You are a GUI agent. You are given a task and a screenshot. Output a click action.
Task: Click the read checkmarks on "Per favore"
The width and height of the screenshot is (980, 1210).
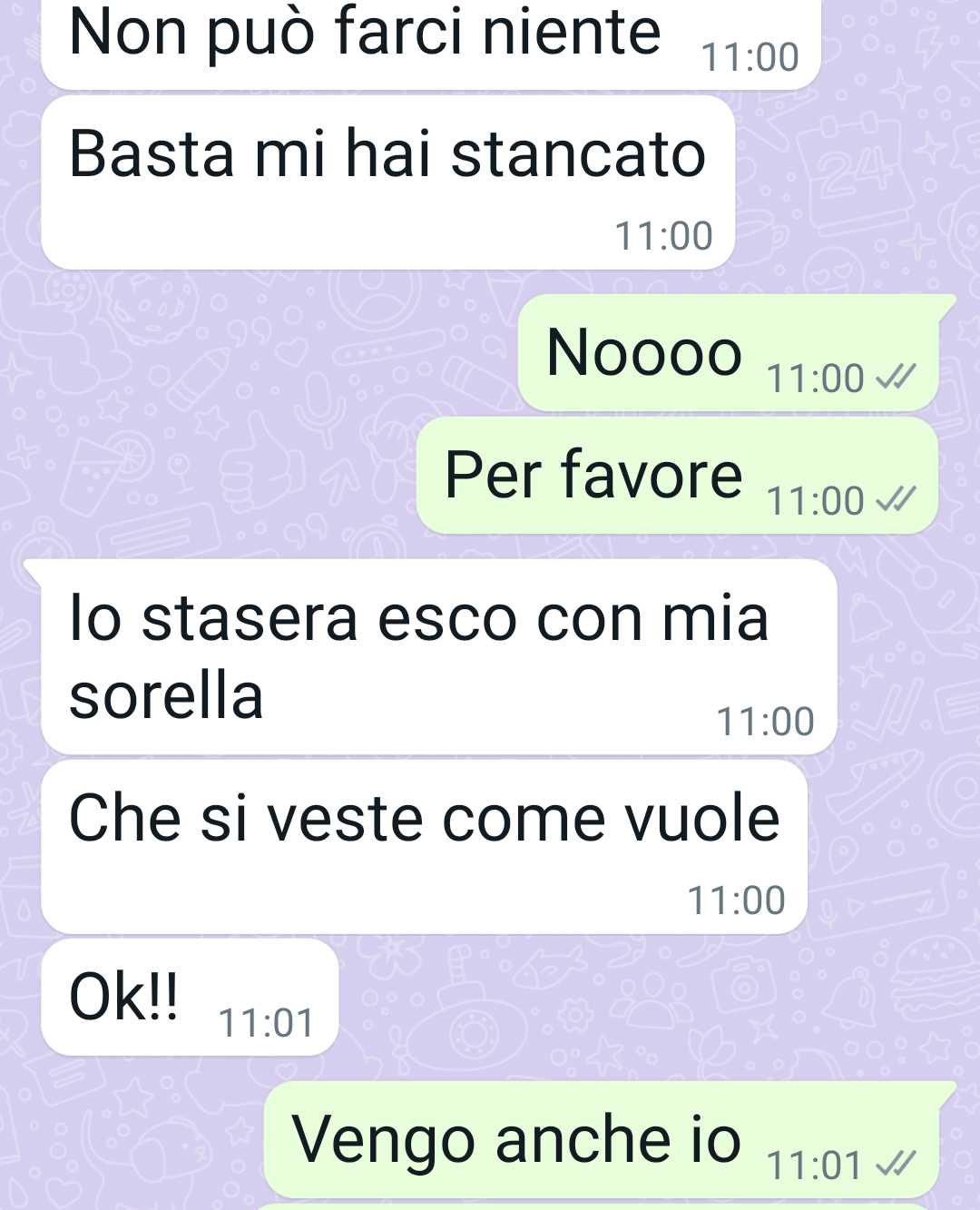[896, 498]
